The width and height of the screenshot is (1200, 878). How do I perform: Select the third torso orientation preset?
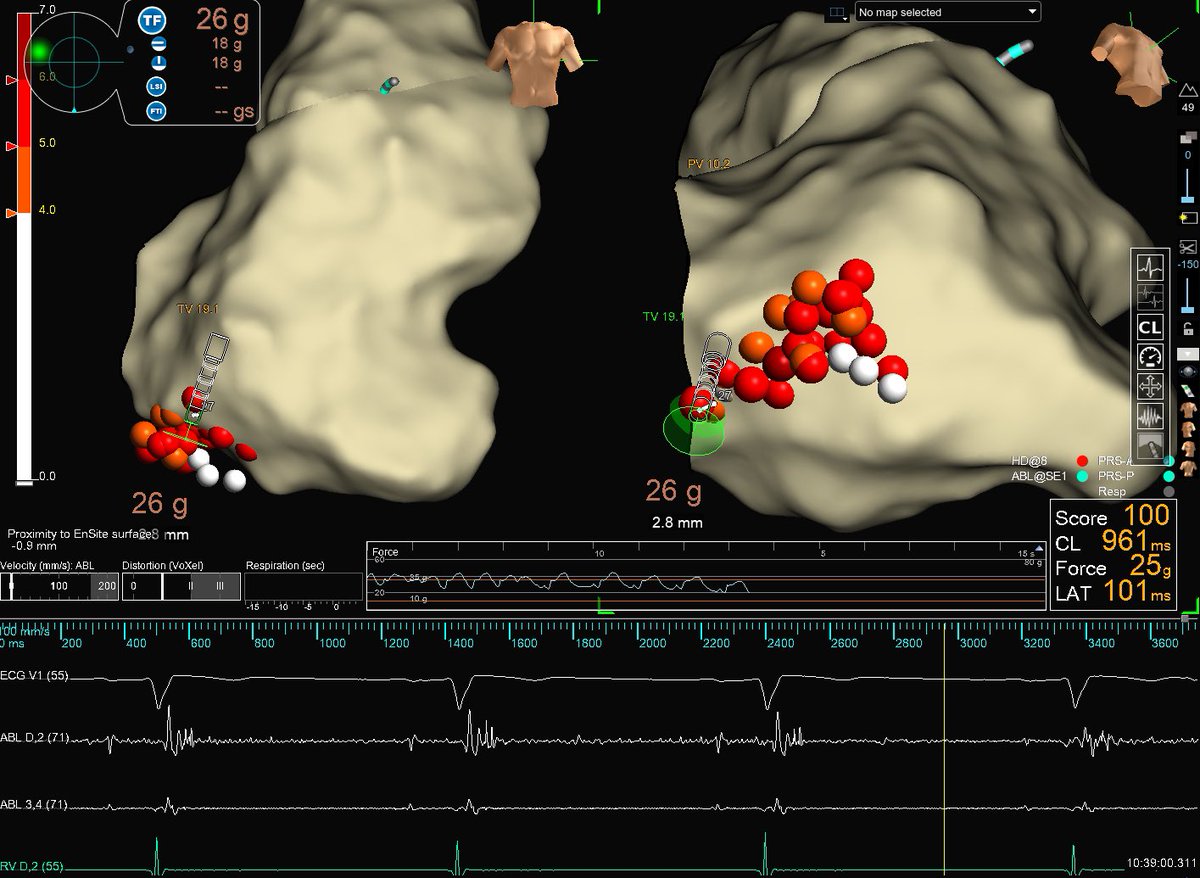(x=1187, y=449)
